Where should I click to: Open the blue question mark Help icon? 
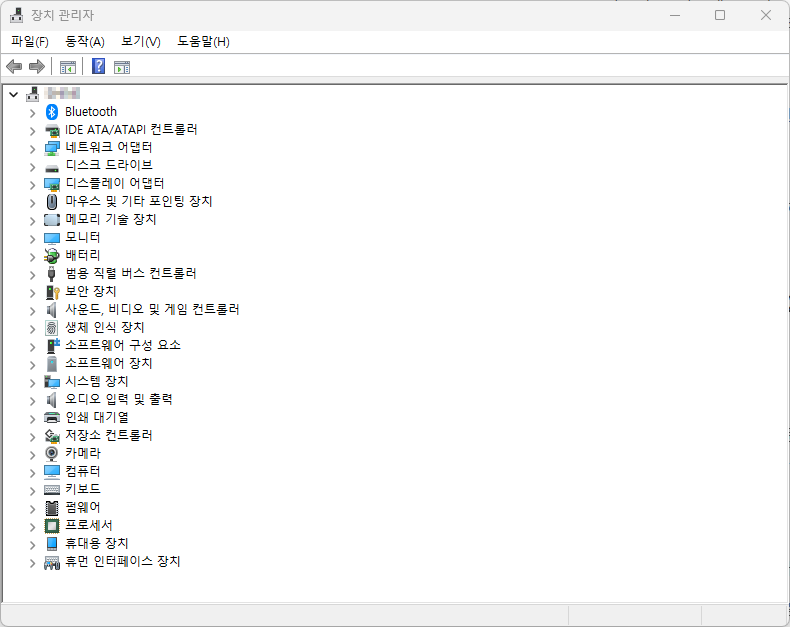[98, 66]
